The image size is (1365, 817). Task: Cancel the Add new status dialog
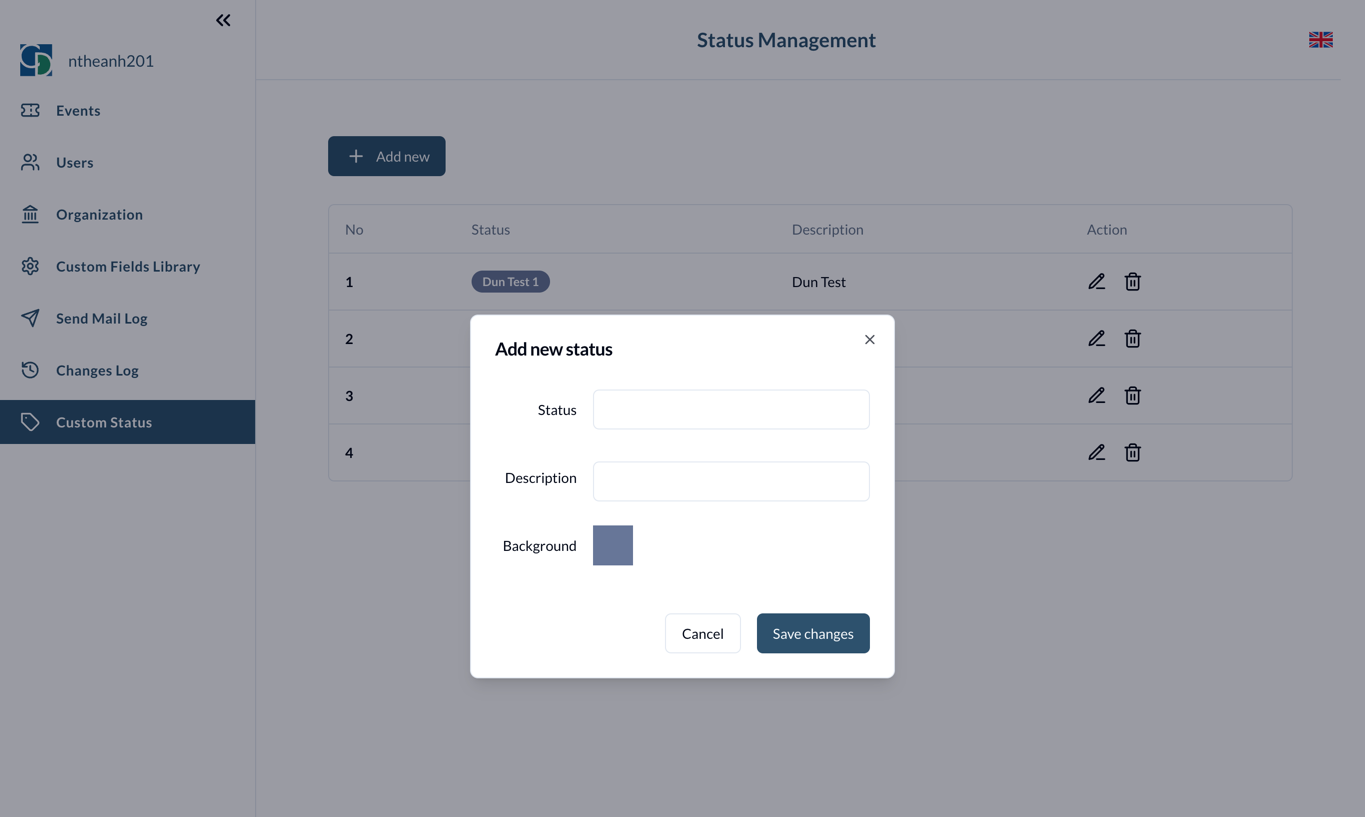(702, 633)
